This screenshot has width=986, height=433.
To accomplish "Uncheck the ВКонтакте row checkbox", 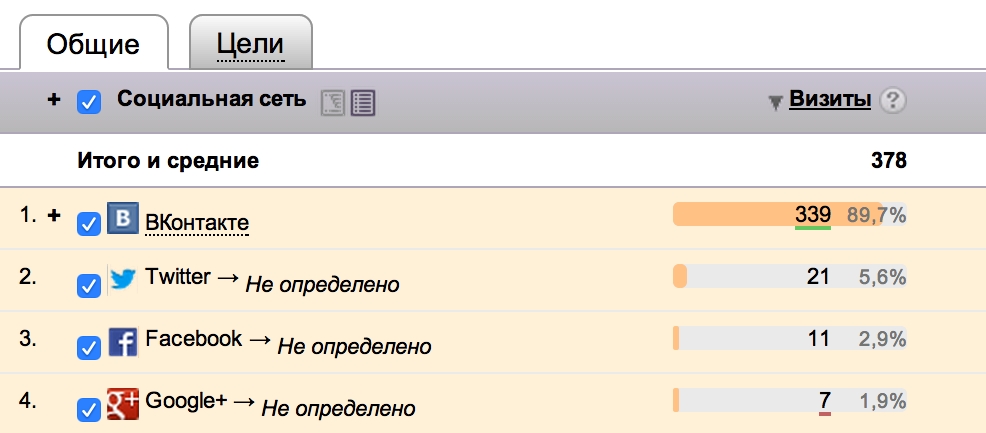I will click(89, 223).
